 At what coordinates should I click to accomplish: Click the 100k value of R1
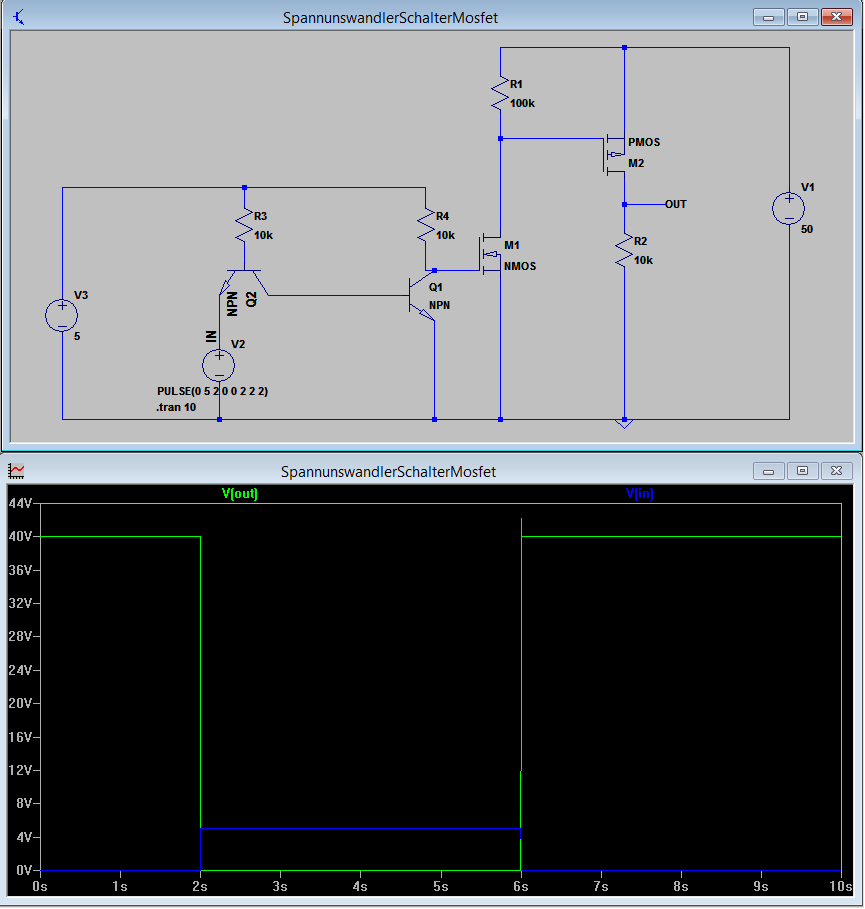click(522, 103)
